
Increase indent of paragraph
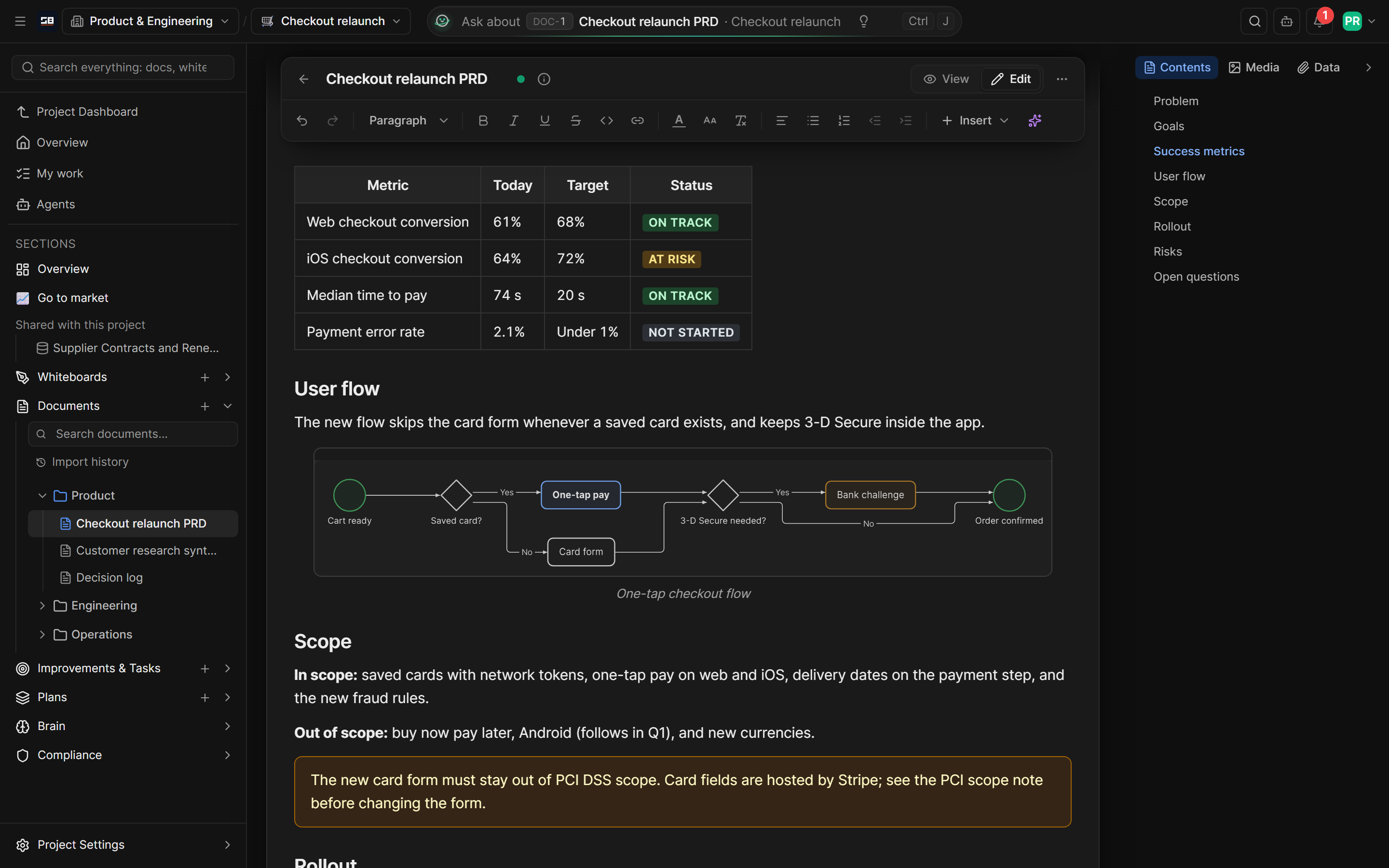point(906,121)
